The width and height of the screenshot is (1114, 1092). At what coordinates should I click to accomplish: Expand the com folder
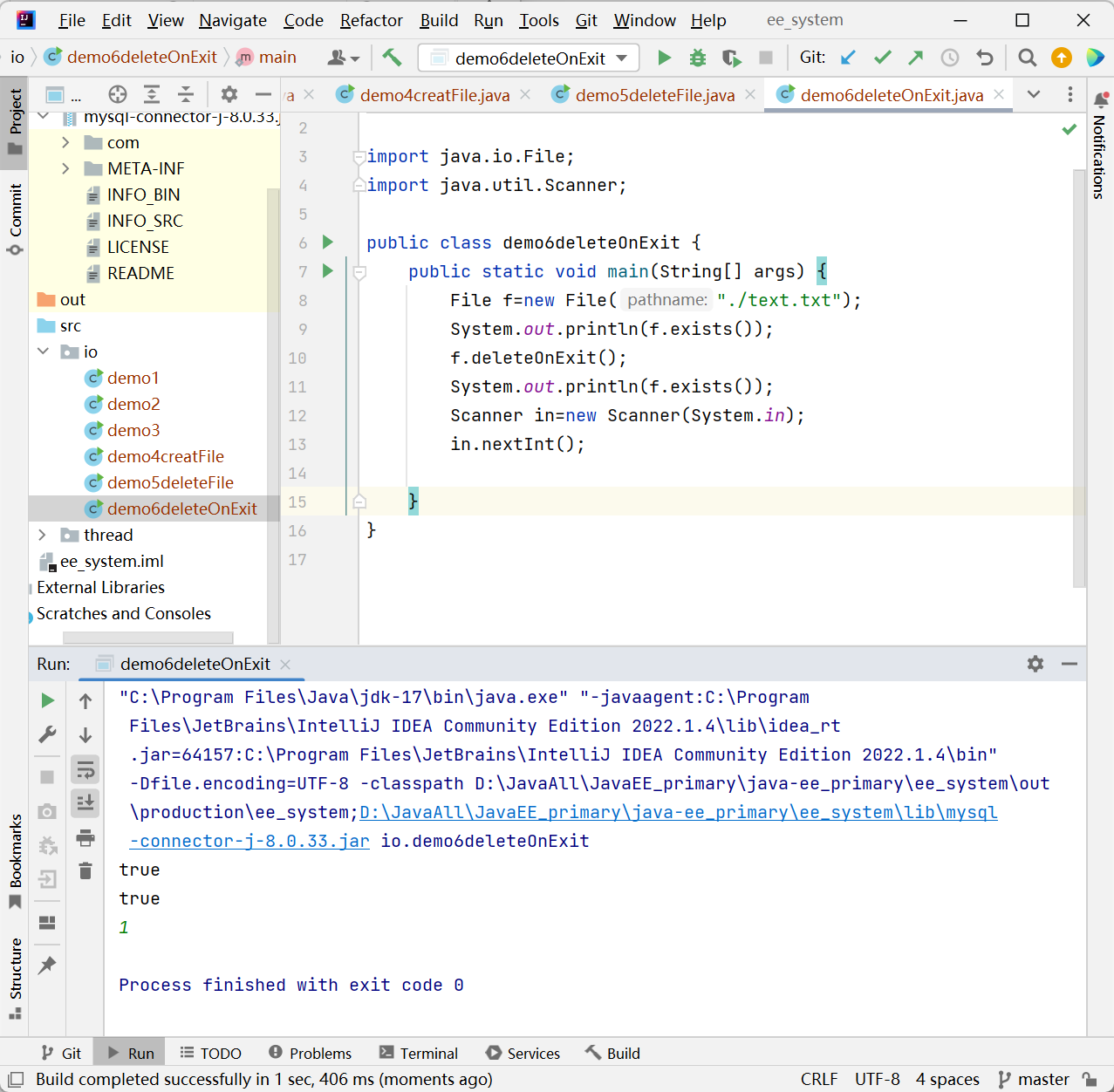(65, 142)
